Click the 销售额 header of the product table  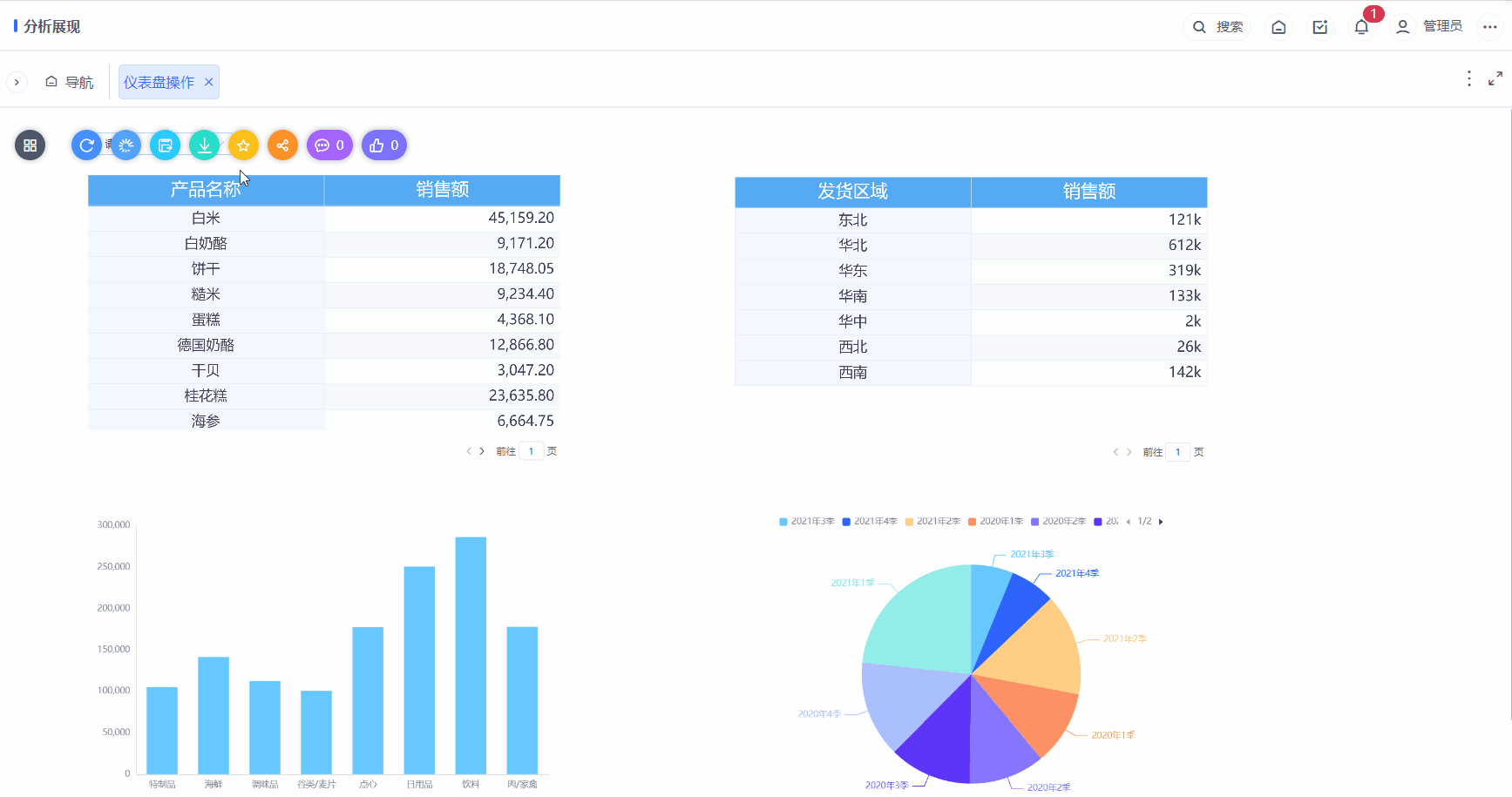click(442, 190)
